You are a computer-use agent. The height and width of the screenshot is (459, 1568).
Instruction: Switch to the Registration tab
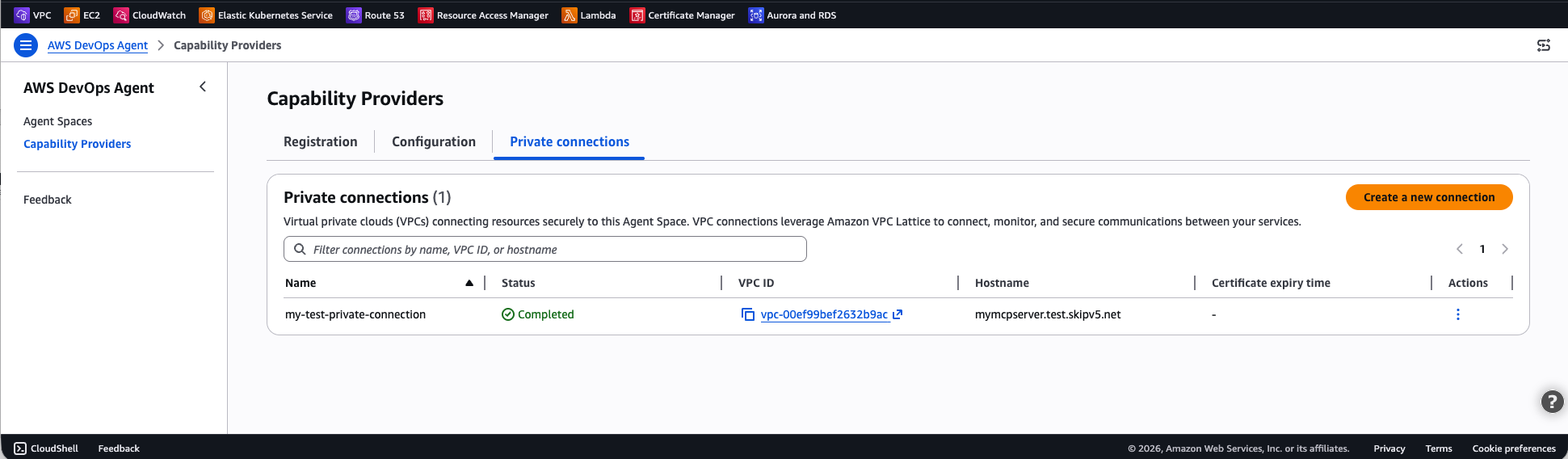tap(320, 141)
